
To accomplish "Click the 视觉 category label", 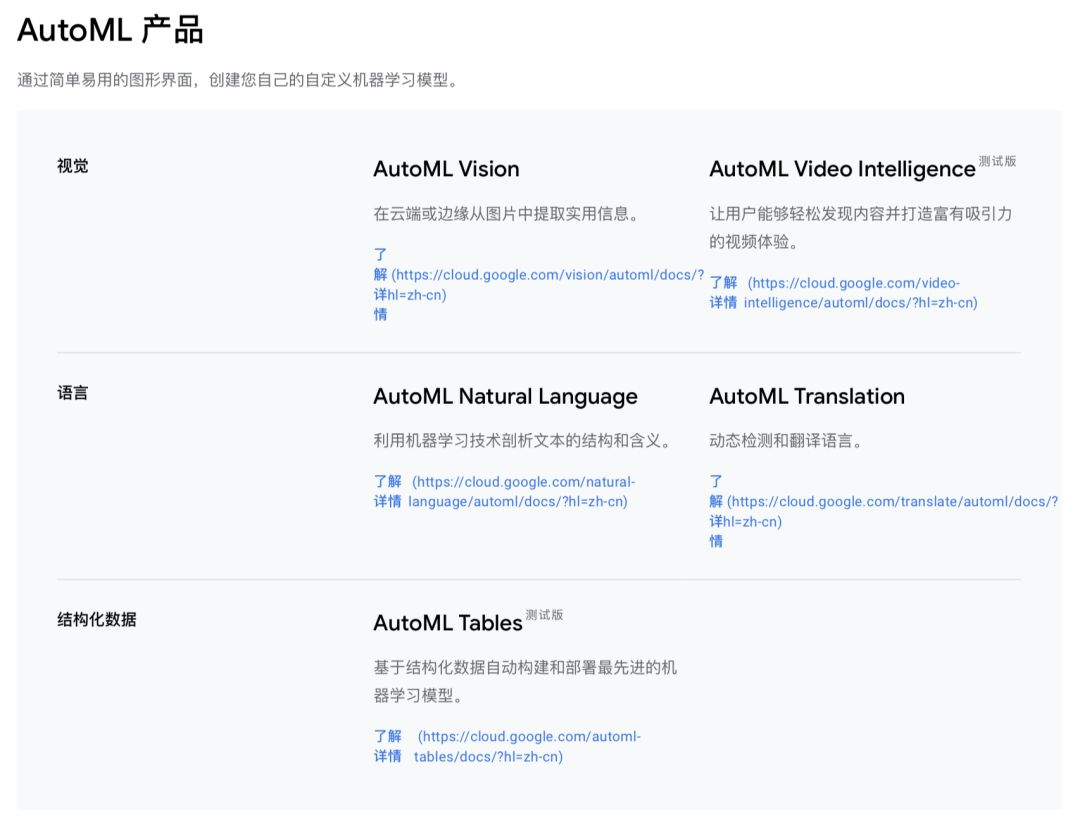I will [72, 165].
